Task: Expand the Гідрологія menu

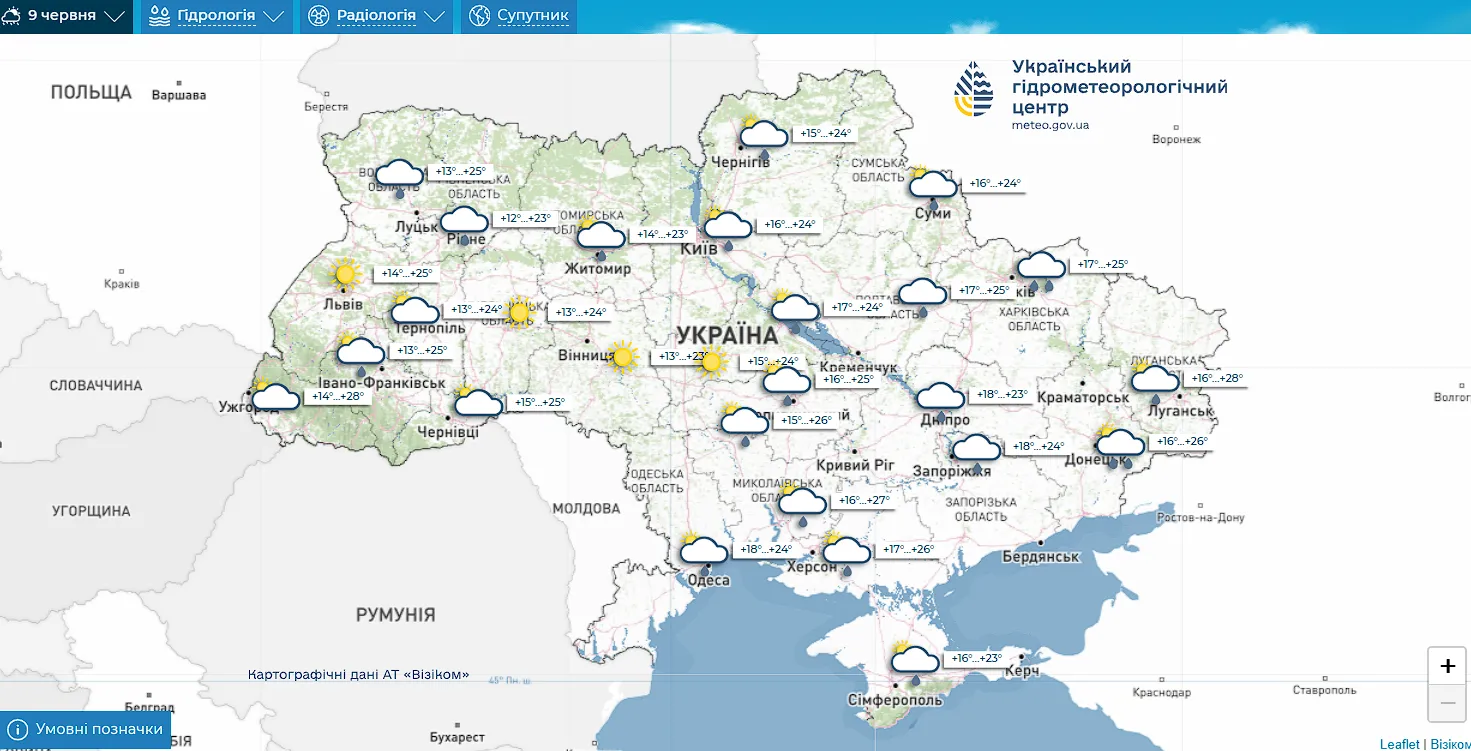Action: [216, 16]
